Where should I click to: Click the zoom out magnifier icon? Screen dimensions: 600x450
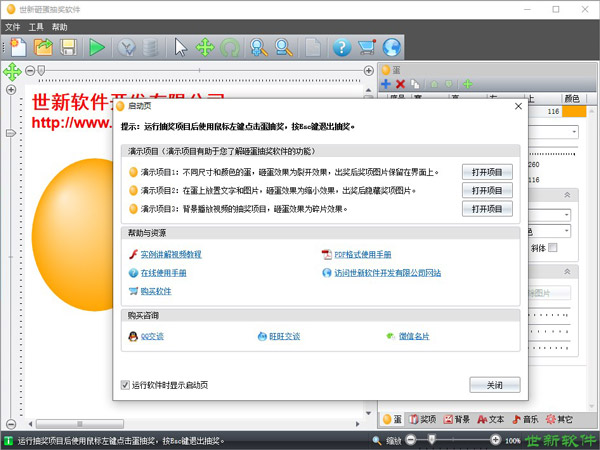click(x=284, y=47)
